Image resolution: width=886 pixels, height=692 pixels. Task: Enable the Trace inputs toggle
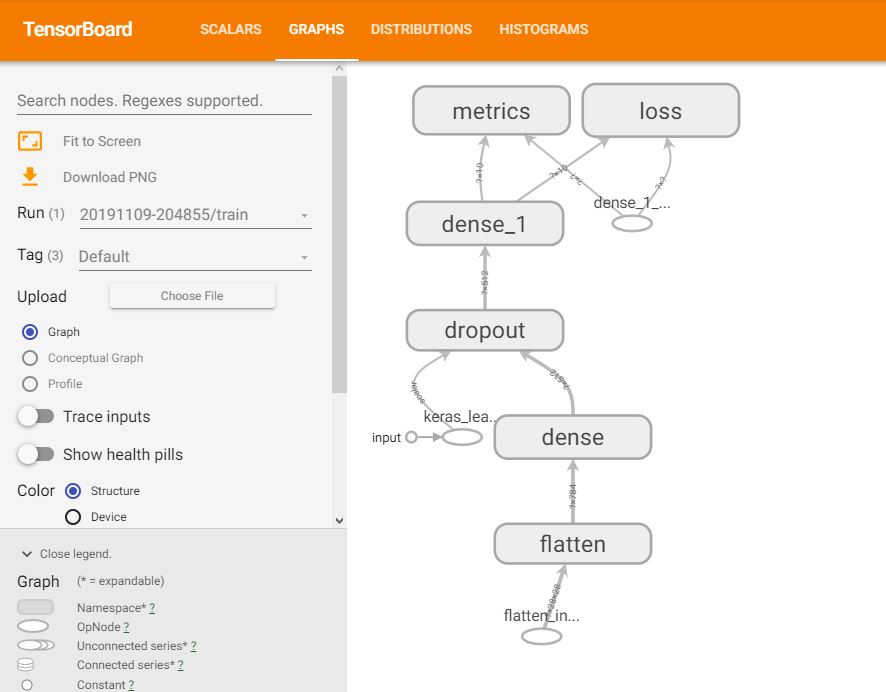(36, 417)
